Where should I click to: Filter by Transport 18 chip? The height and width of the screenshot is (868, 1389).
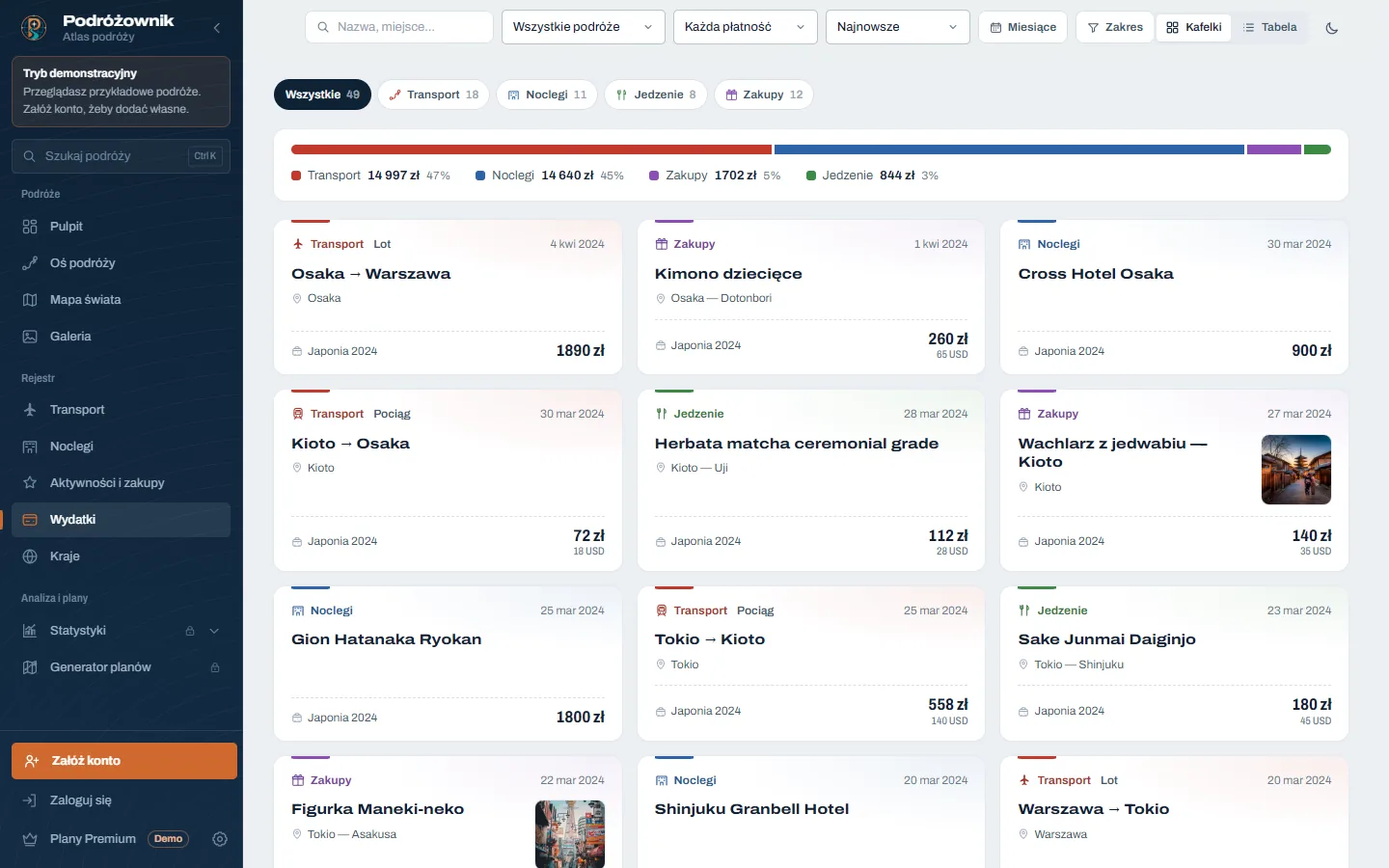pos(434,95)
